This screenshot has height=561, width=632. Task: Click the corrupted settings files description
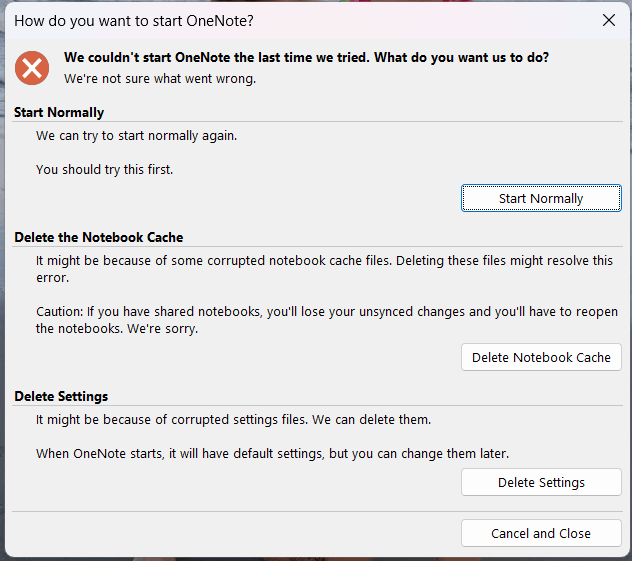pos(233,419)
